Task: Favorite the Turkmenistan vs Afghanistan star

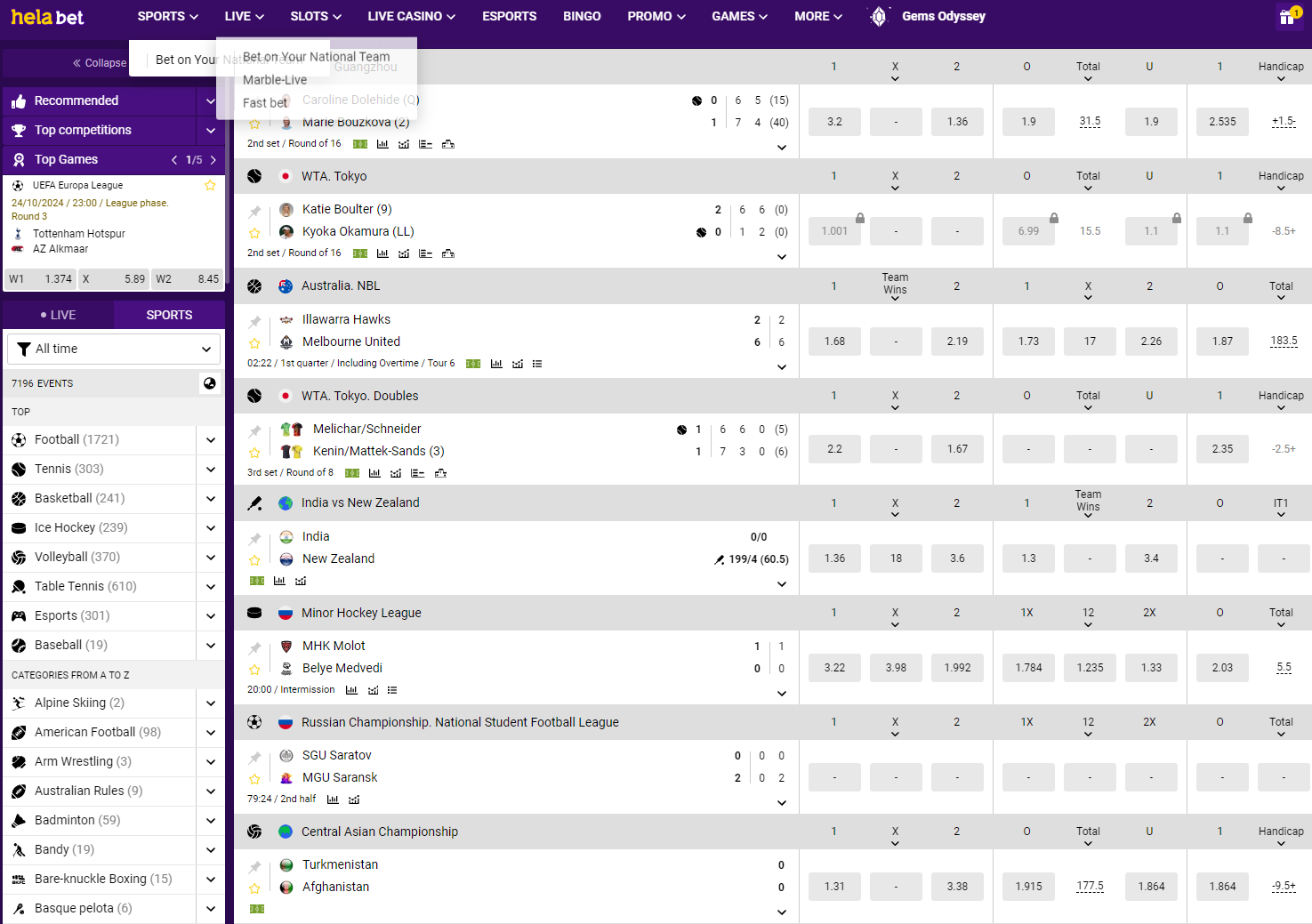Action: click(x=254, y=888)
